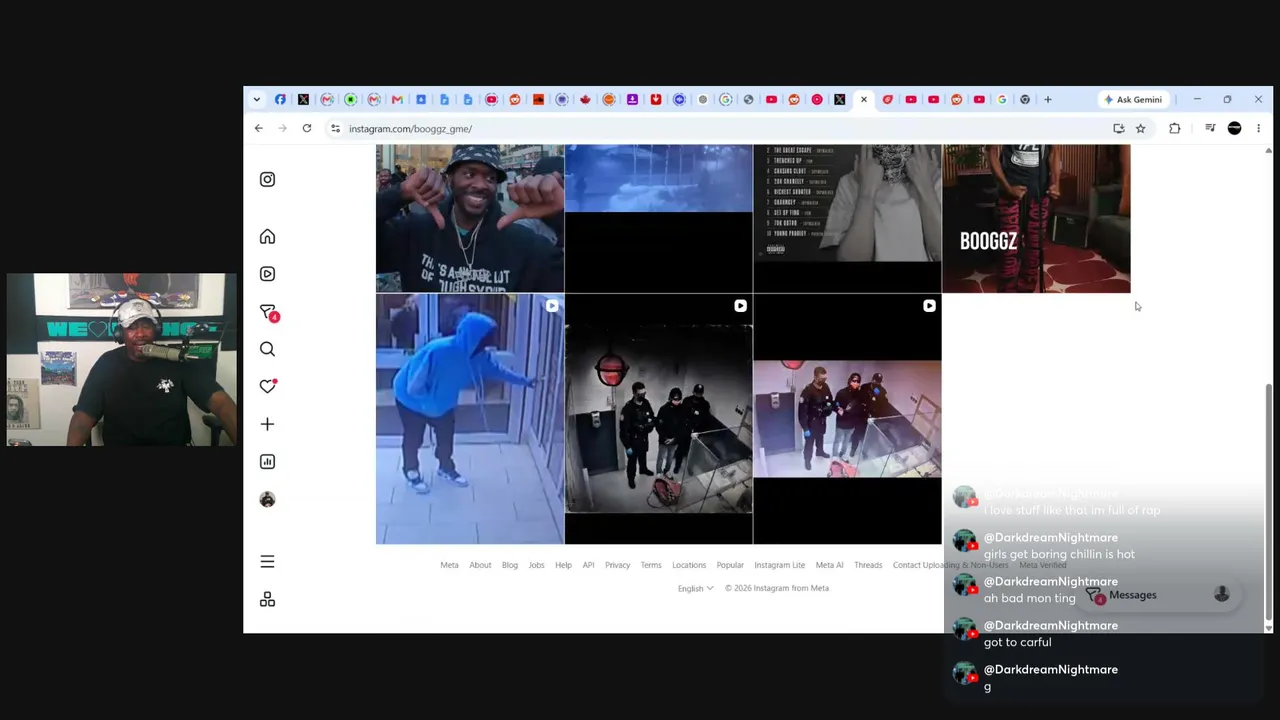Viewport: 1280px width, 720px height.
Task: Switch to the SoundCloud tab
Action: [538, 99]
